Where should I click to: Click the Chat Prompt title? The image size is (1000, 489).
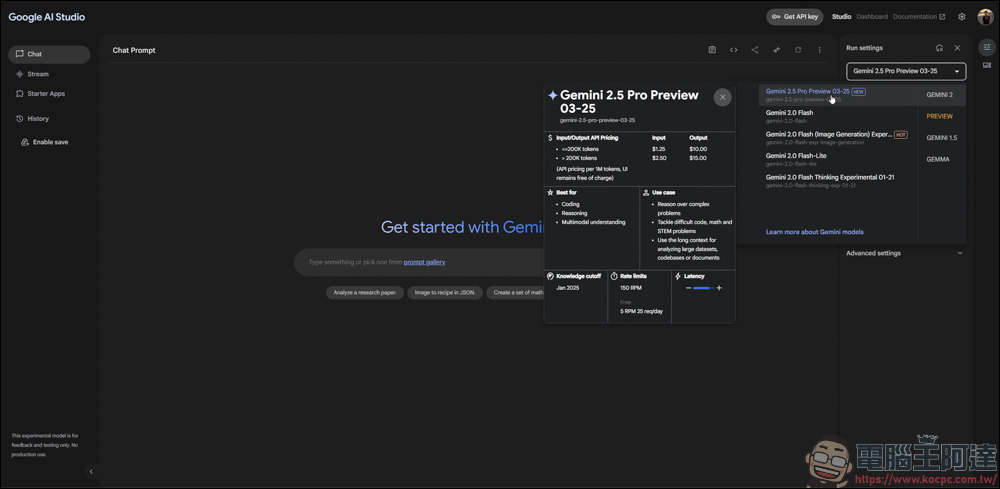(x=134, y=50)
